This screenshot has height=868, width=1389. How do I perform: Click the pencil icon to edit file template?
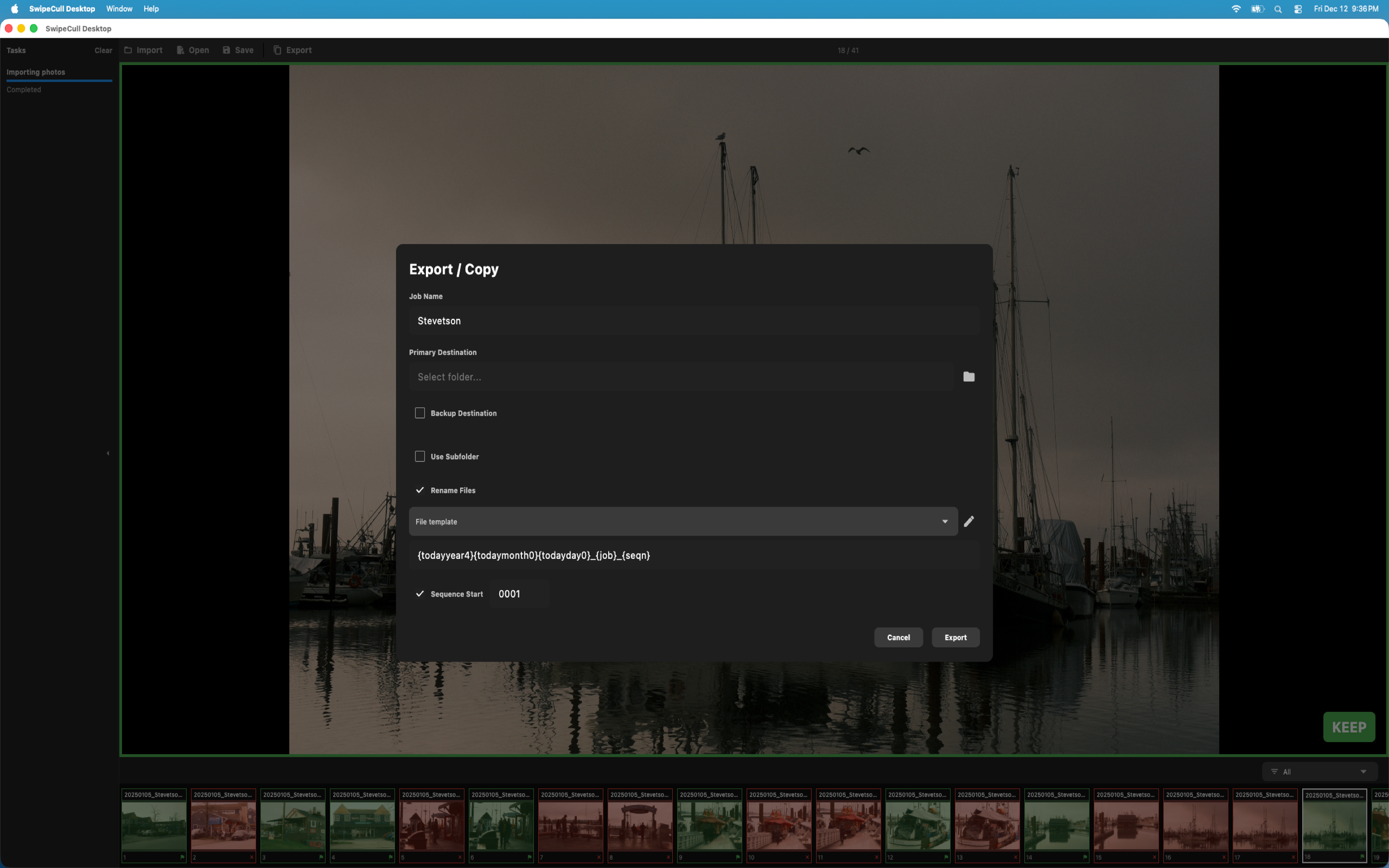click(x=969, y=521)
